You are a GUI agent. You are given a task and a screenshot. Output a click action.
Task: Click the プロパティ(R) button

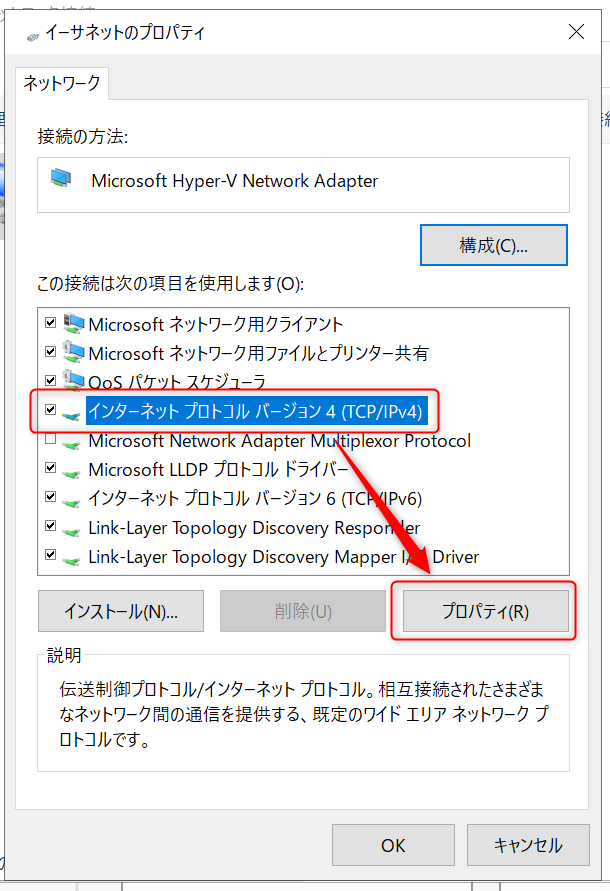tap(485, 611)
